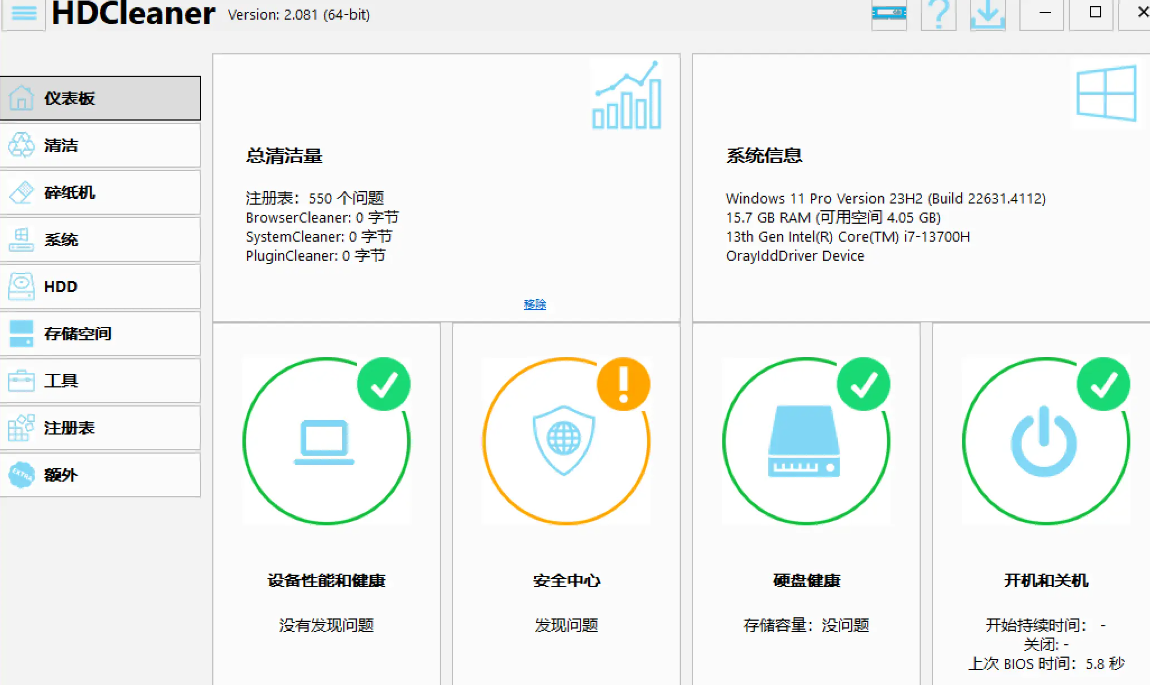Click the 存储容量: 没问题 status text

coord(807,626)
